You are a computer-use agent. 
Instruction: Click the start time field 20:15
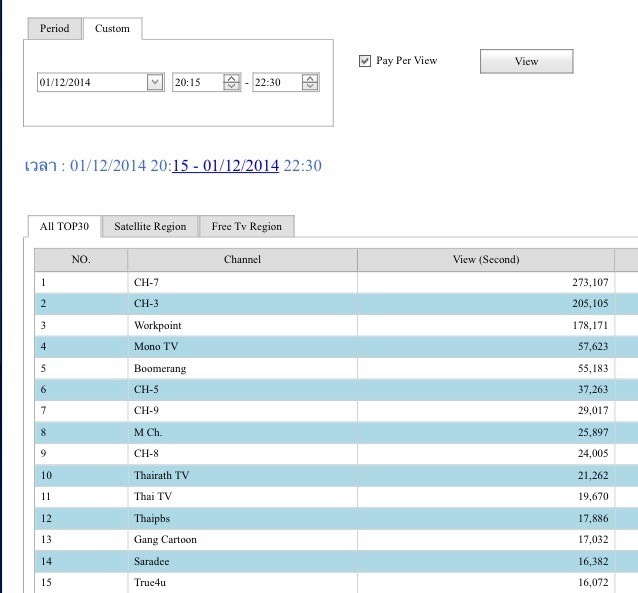coord(198,83)
